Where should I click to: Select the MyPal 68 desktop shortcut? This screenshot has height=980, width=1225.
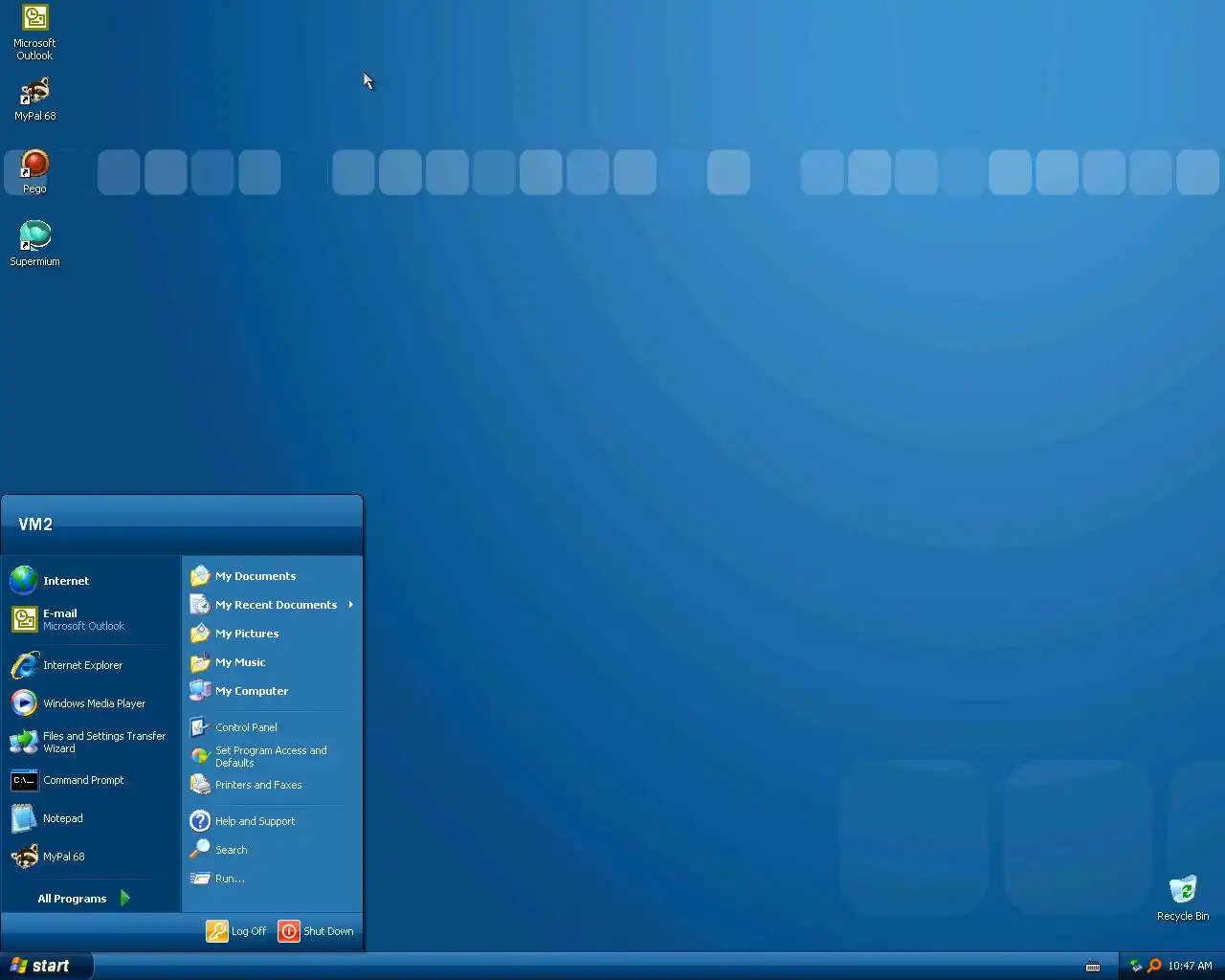34,100
